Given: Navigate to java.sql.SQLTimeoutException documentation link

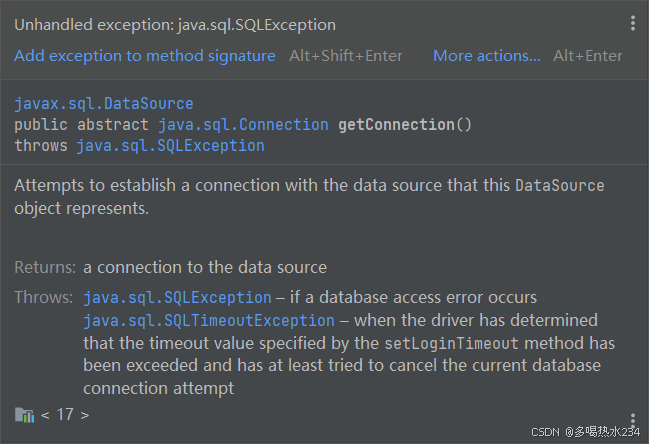Looking at the screenshot, I should pos(209,321).
